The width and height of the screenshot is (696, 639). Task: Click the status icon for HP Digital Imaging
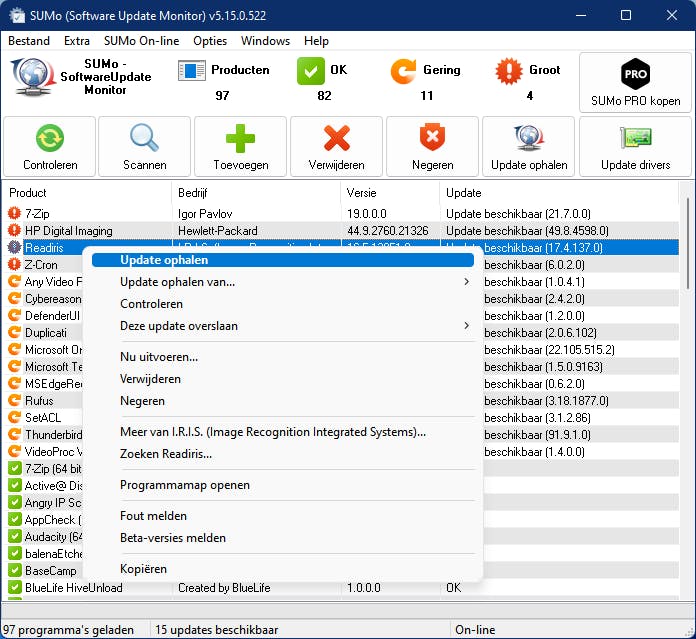click(x=14, y=230)
